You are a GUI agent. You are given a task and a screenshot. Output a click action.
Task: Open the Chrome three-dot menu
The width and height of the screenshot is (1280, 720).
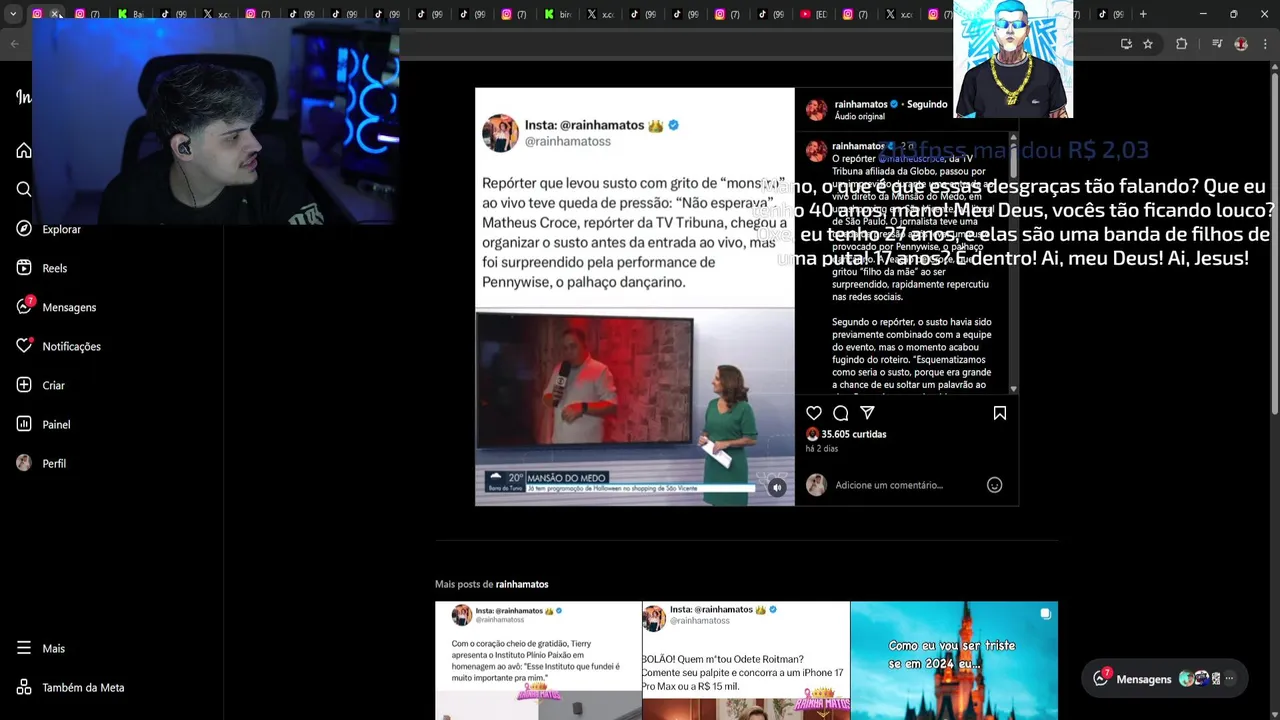coord(1266,44)
